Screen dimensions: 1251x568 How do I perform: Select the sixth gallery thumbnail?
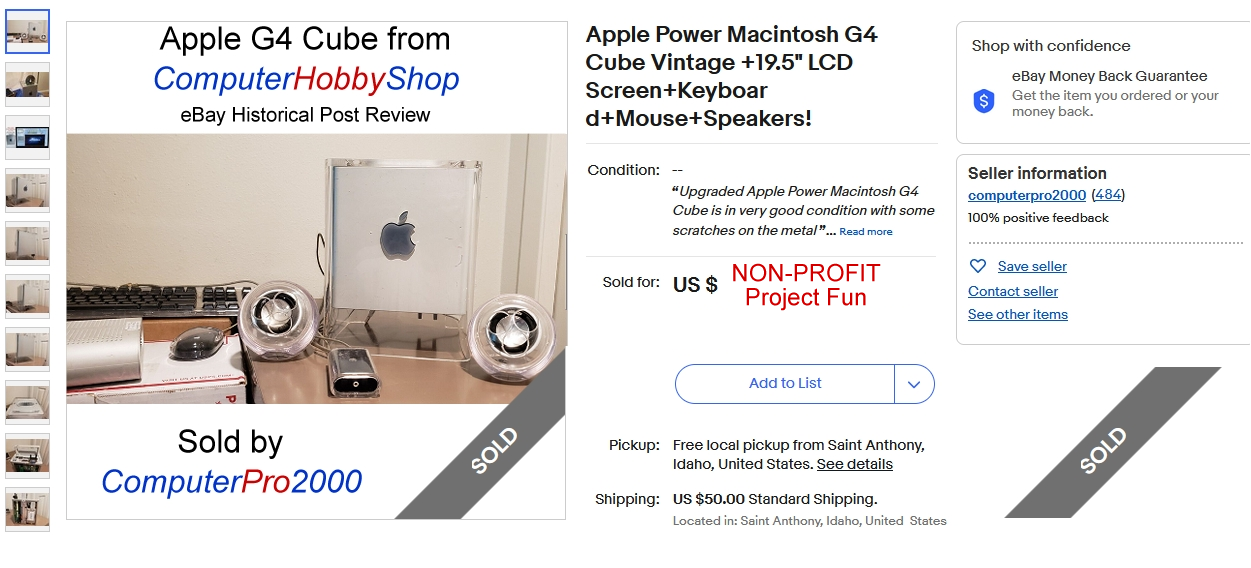(27, 296)
